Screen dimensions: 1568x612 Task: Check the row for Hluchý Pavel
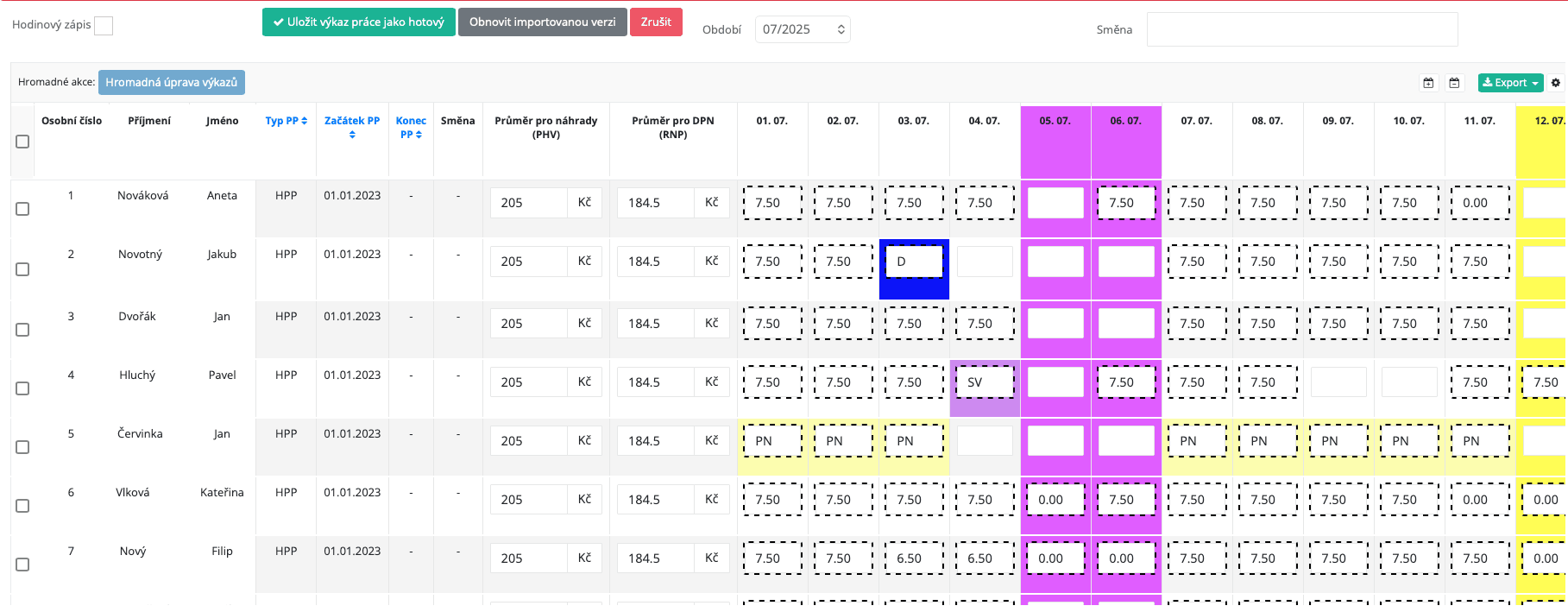[x=22, y=388]
